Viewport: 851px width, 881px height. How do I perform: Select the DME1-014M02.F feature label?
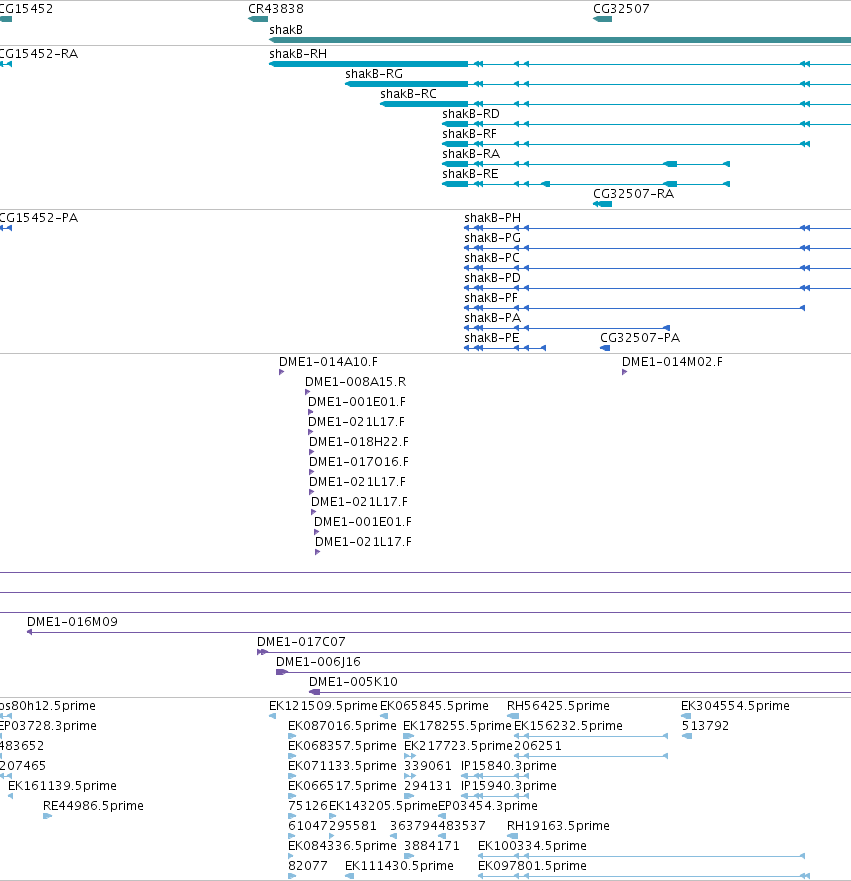pos(672,362)
